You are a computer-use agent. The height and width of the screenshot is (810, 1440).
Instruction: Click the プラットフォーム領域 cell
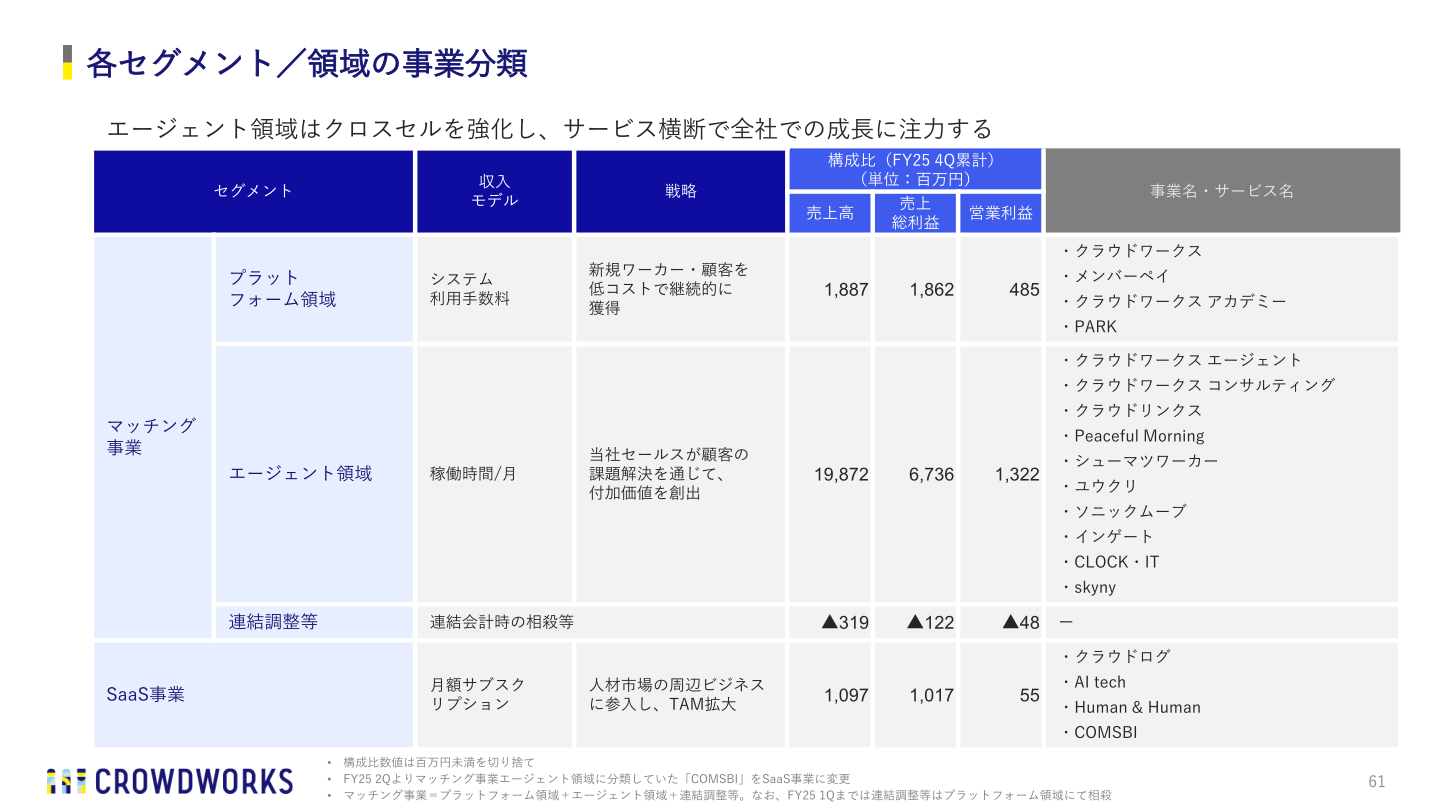tap(314, 289)
